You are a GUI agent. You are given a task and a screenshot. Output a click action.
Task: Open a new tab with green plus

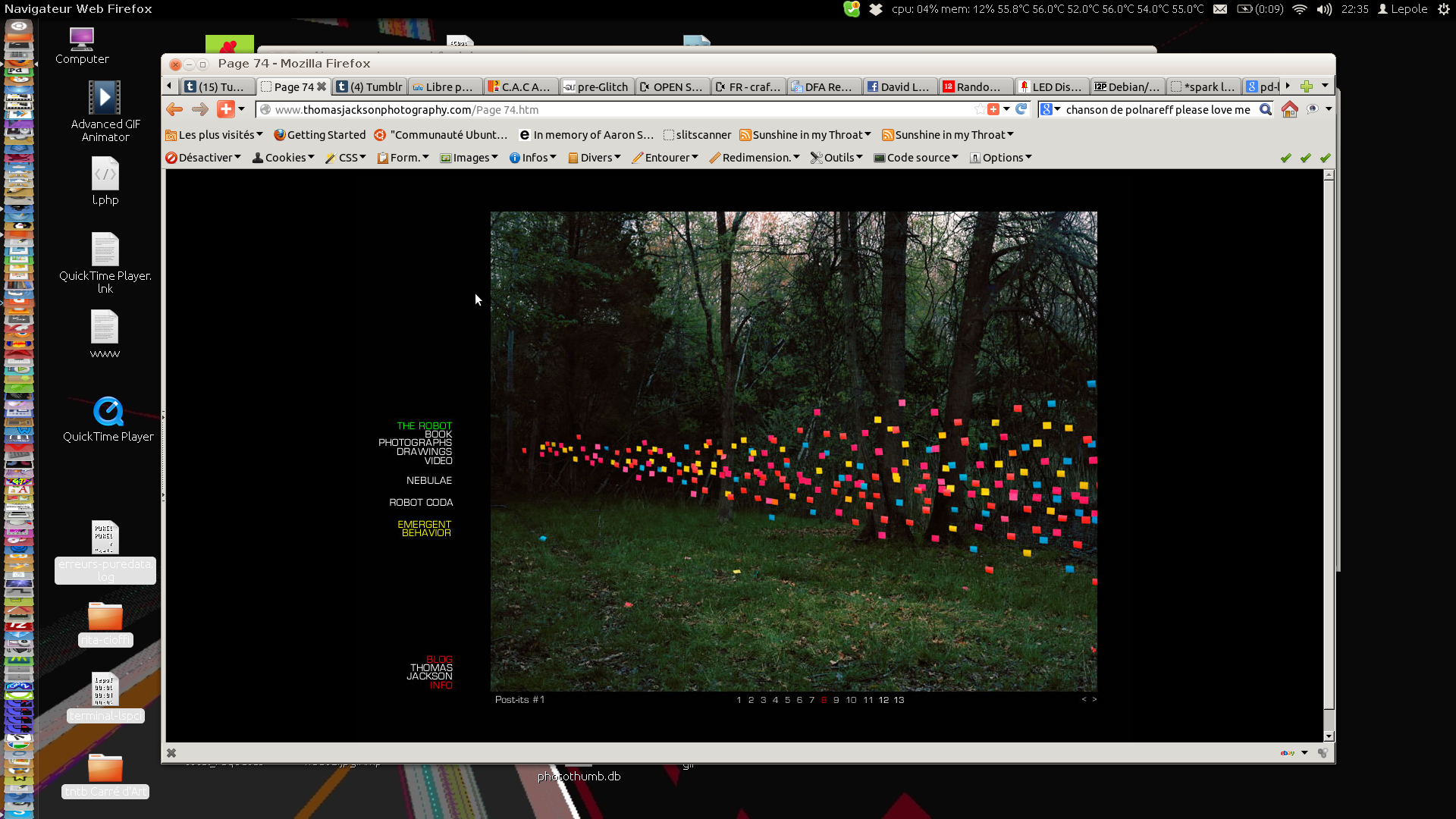pyautogui.click(x=1306, y=86)
